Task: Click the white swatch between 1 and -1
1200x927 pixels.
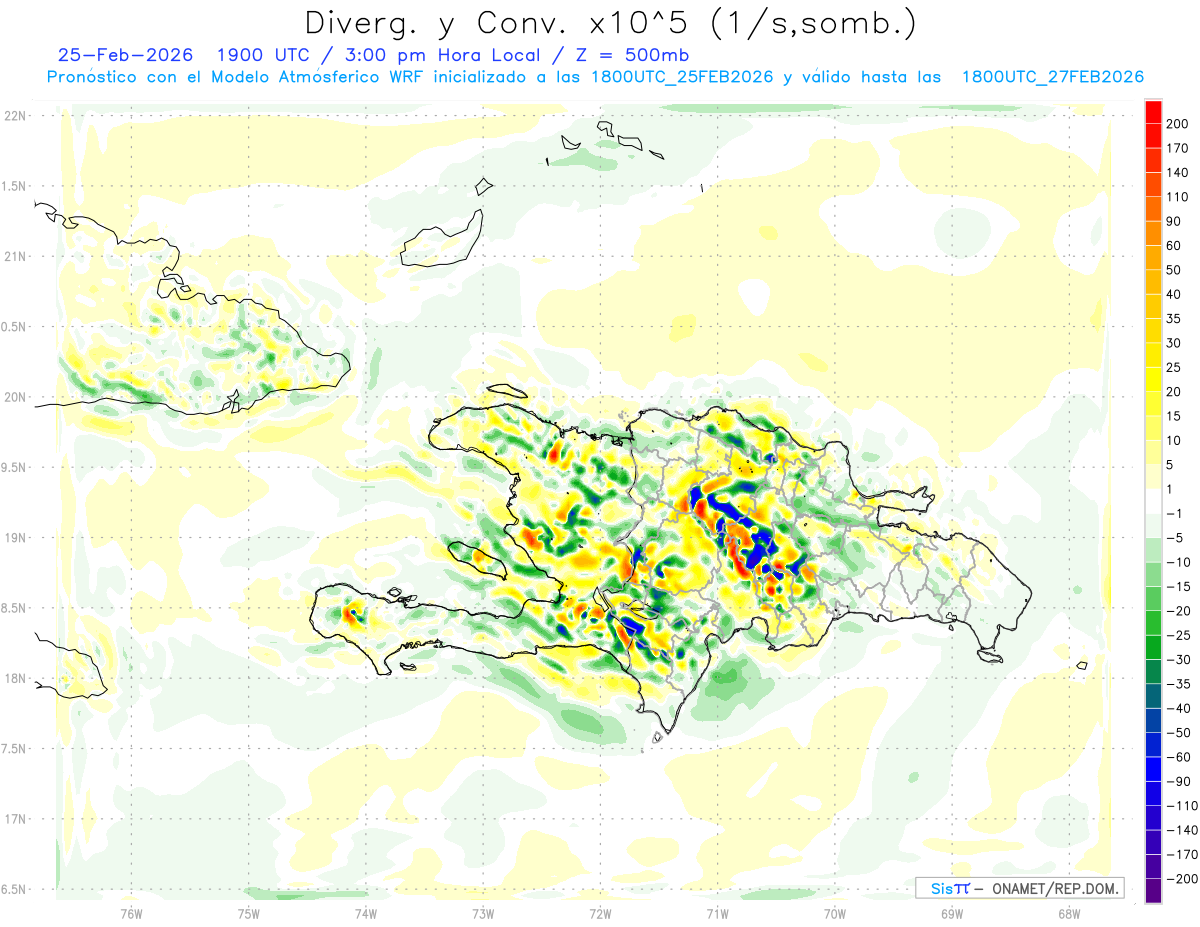Action: (1153, 501)
